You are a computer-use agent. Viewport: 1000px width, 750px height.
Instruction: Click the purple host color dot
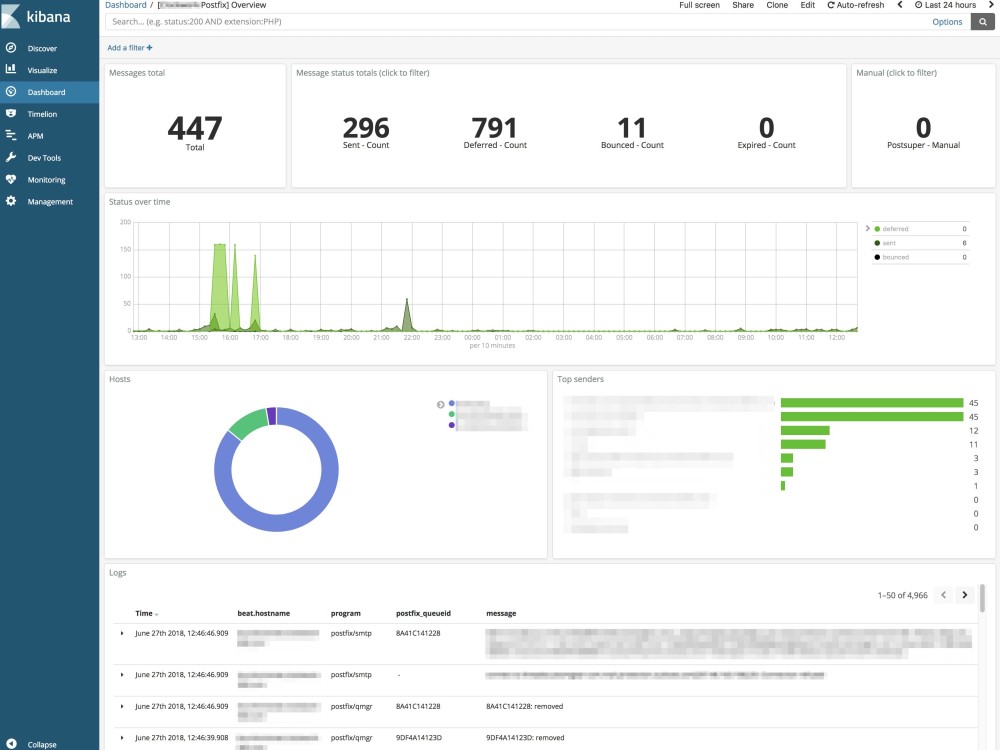tap(452, 425)
